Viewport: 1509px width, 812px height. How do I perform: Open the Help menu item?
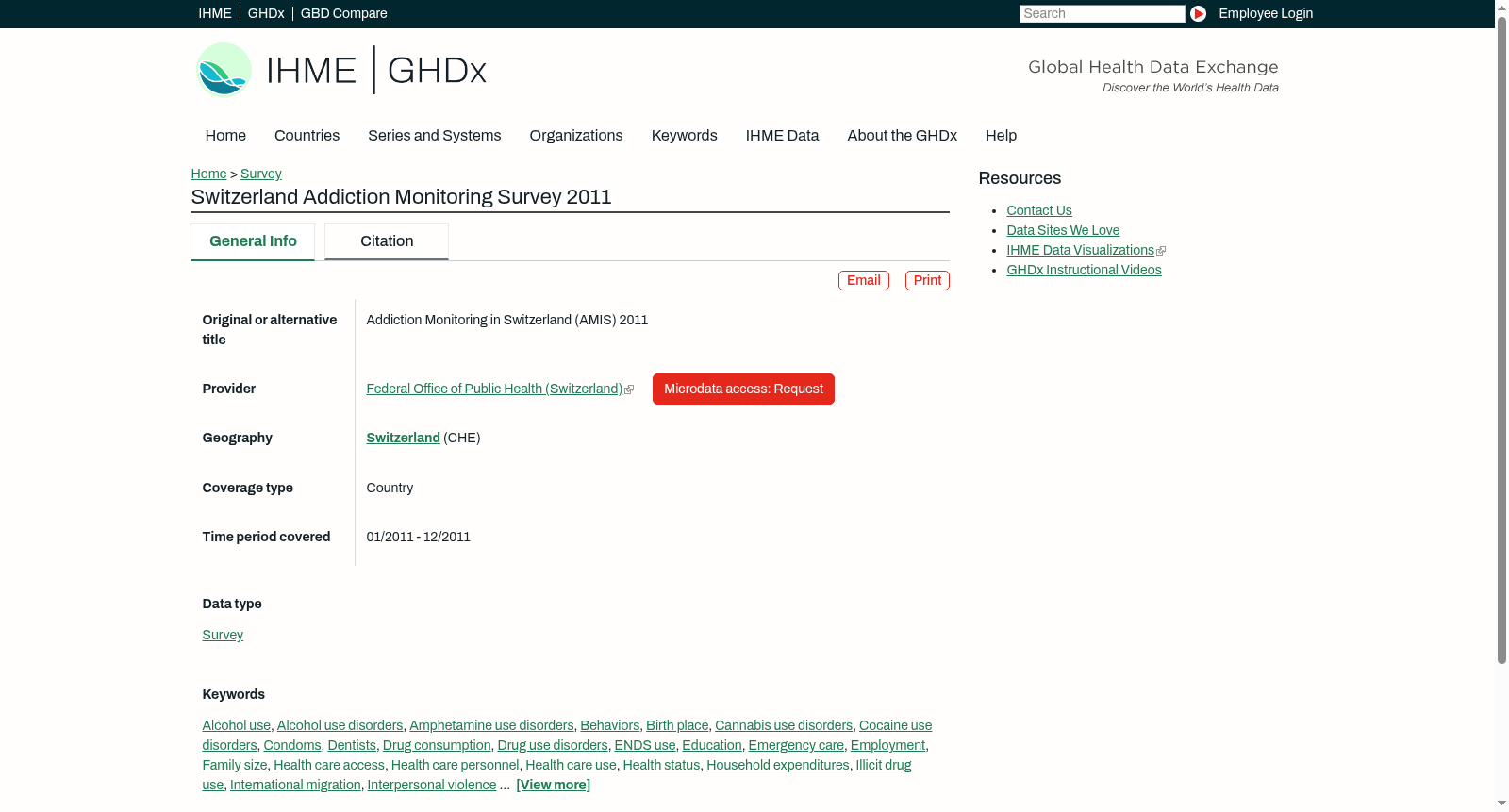1002,136
